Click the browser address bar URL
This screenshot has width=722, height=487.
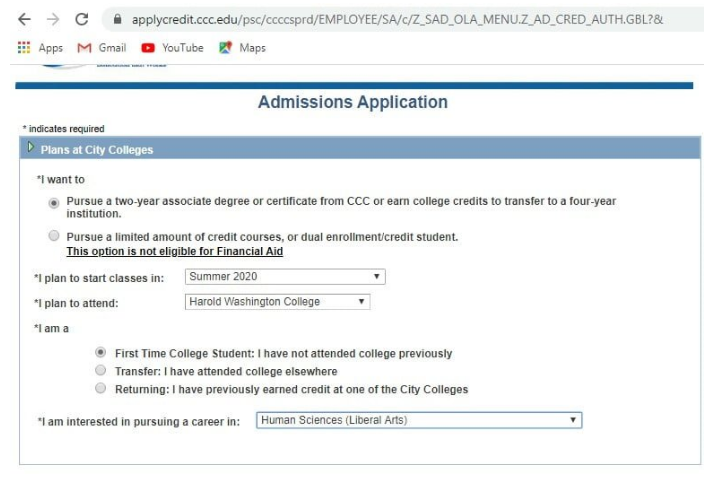400,18
